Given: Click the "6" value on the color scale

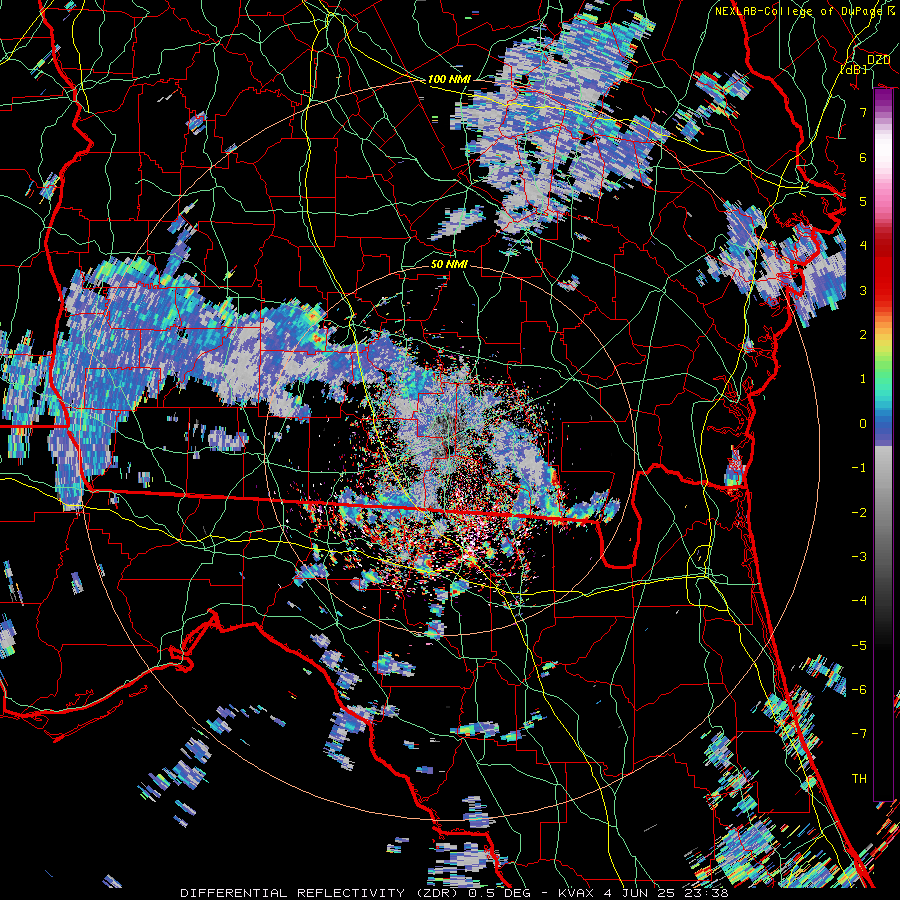Looking at the screenshot, I should (x=862, y=157).
